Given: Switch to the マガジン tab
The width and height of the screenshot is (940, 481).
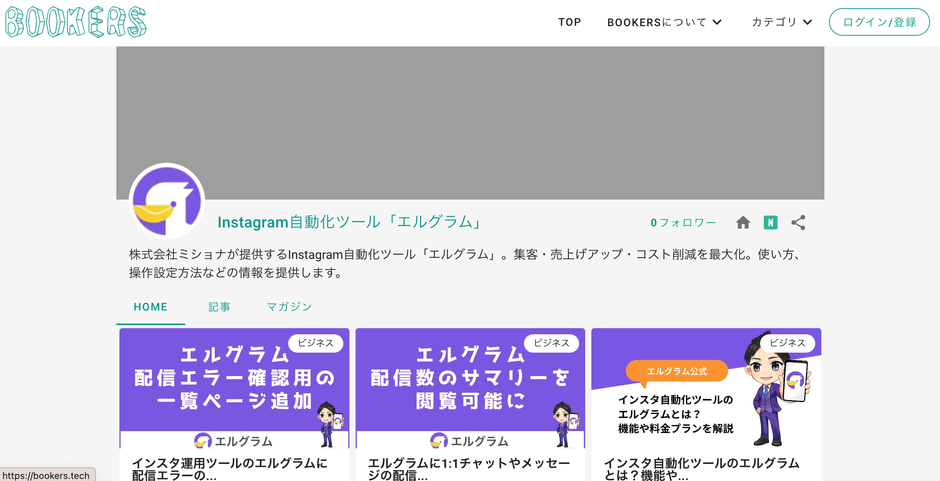Looking at the screenshot, I should pos(289,307).
